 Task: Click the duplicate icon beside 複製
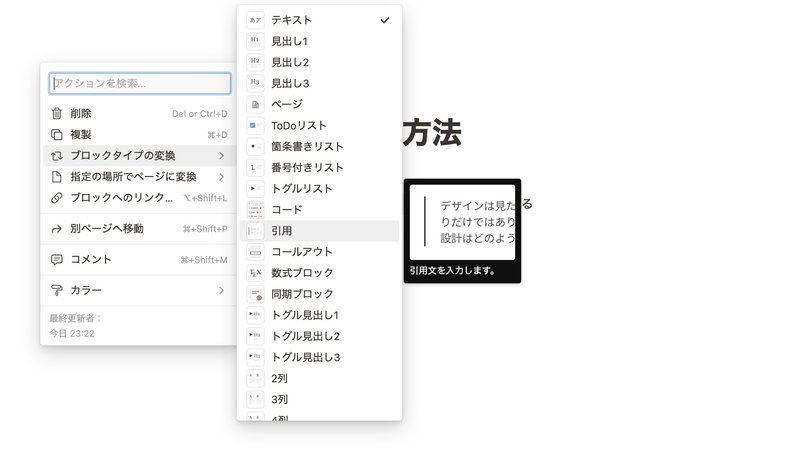pyautogui.click(x=57, y=135)
